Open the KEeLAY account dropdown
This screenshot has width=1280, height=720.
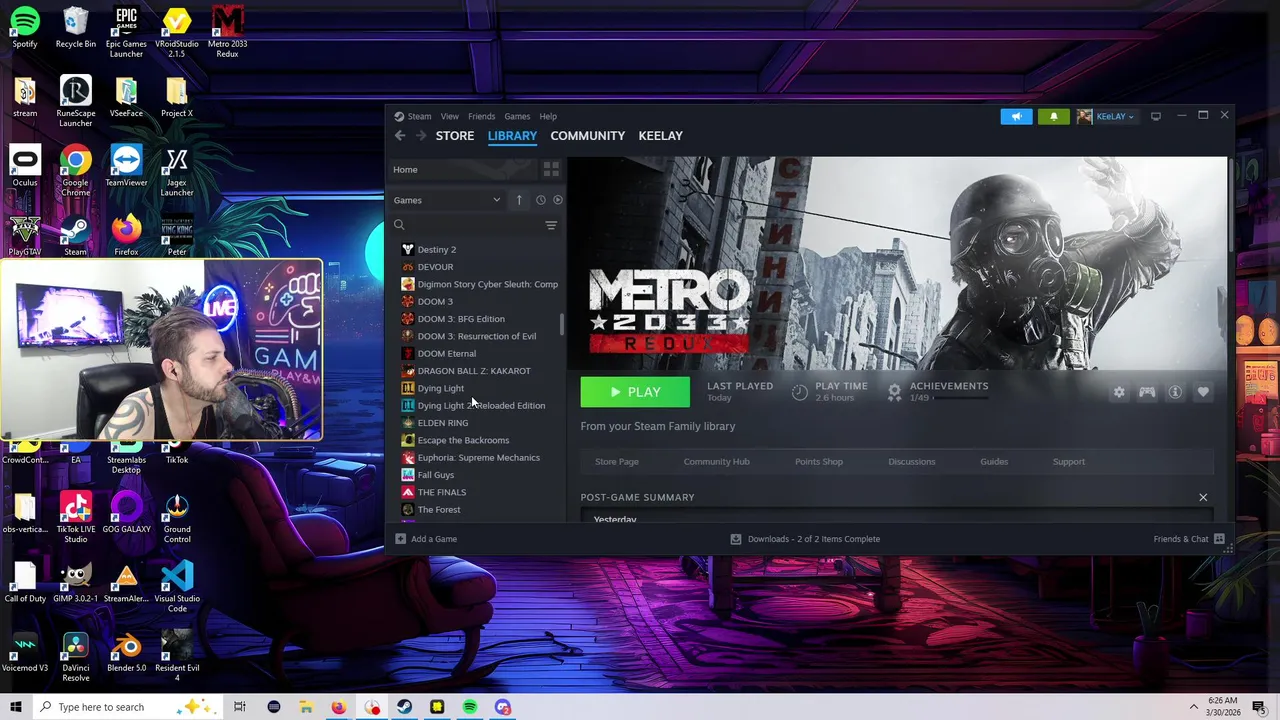(x=1106, y=117)
